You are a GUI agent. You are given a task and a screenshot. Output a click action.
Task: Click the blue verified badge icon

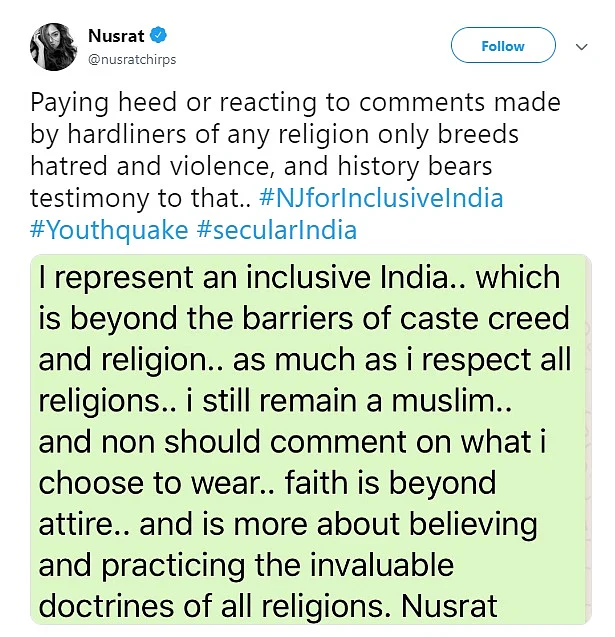pos(158,36)
